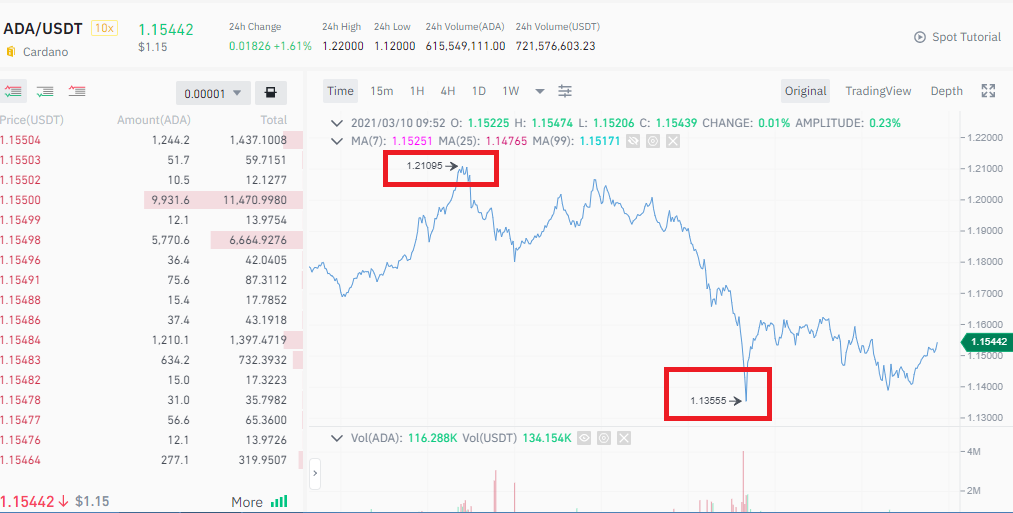This screenshot has height=513, width=1013.
Task: Open more time intervals dropdown arrow
Action: (x=540, y=91)
